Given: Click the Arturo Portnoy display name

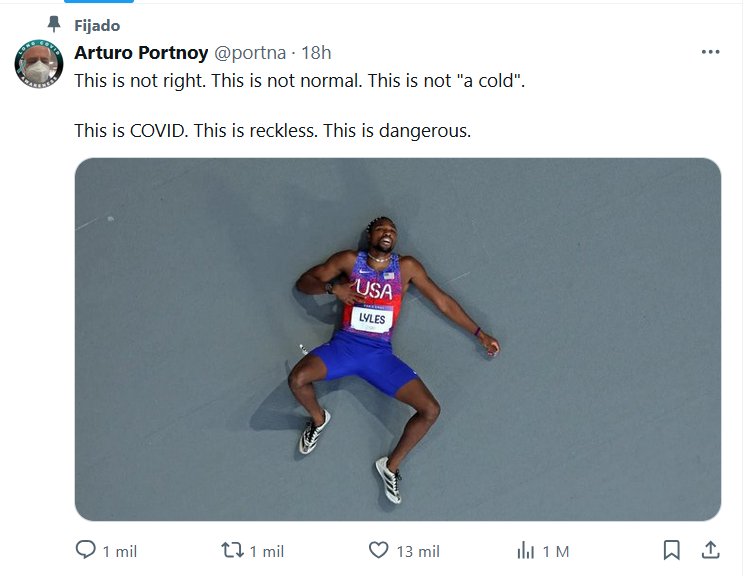Looking at the screenshot, I should pyautogui.click(x=141, y=53).
